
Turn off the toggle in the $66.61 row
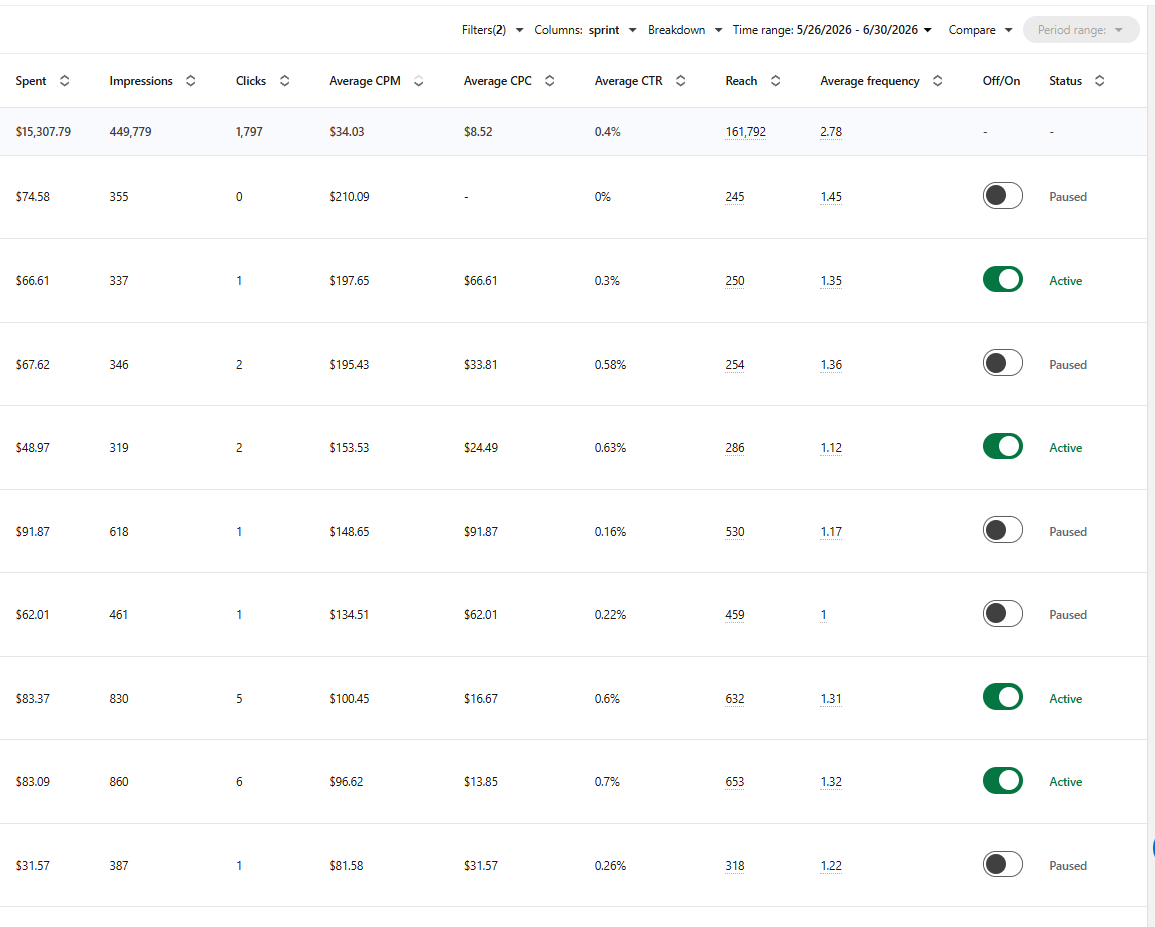point(1003,280)
